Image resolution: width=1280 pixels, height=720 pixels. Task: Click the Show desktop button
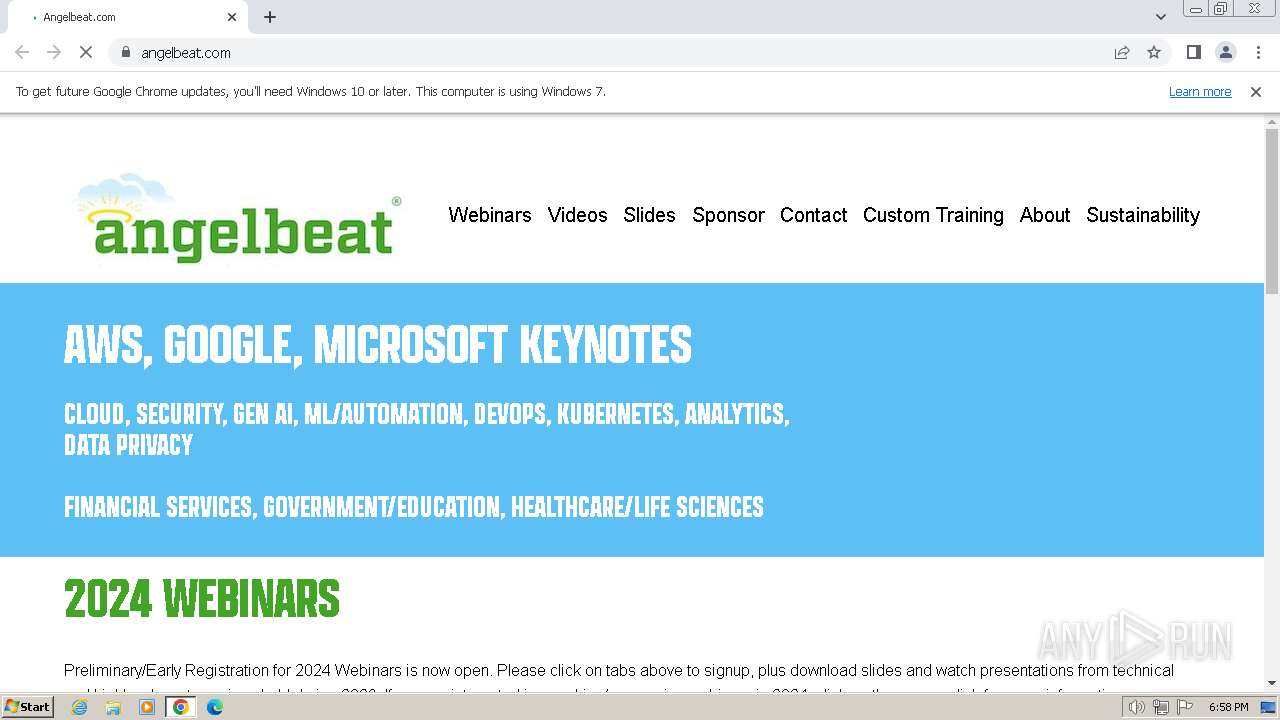click(x=1270, y=707)
